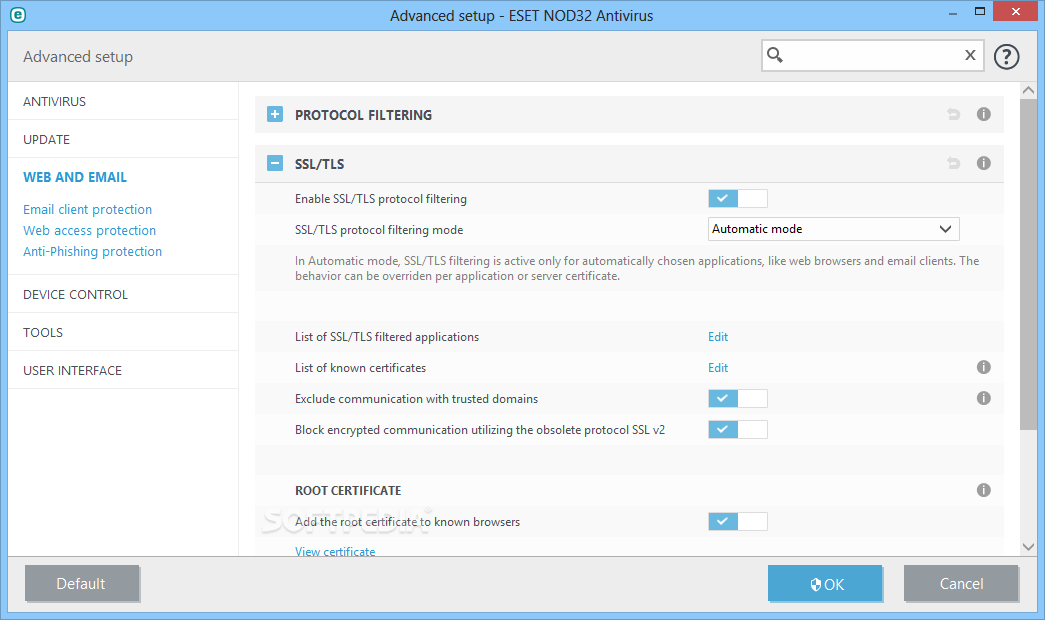Viewport: 1045px width, 620px height.
Task: Edit list of SSL/TLS filtered applications
Action: point(718,337)
